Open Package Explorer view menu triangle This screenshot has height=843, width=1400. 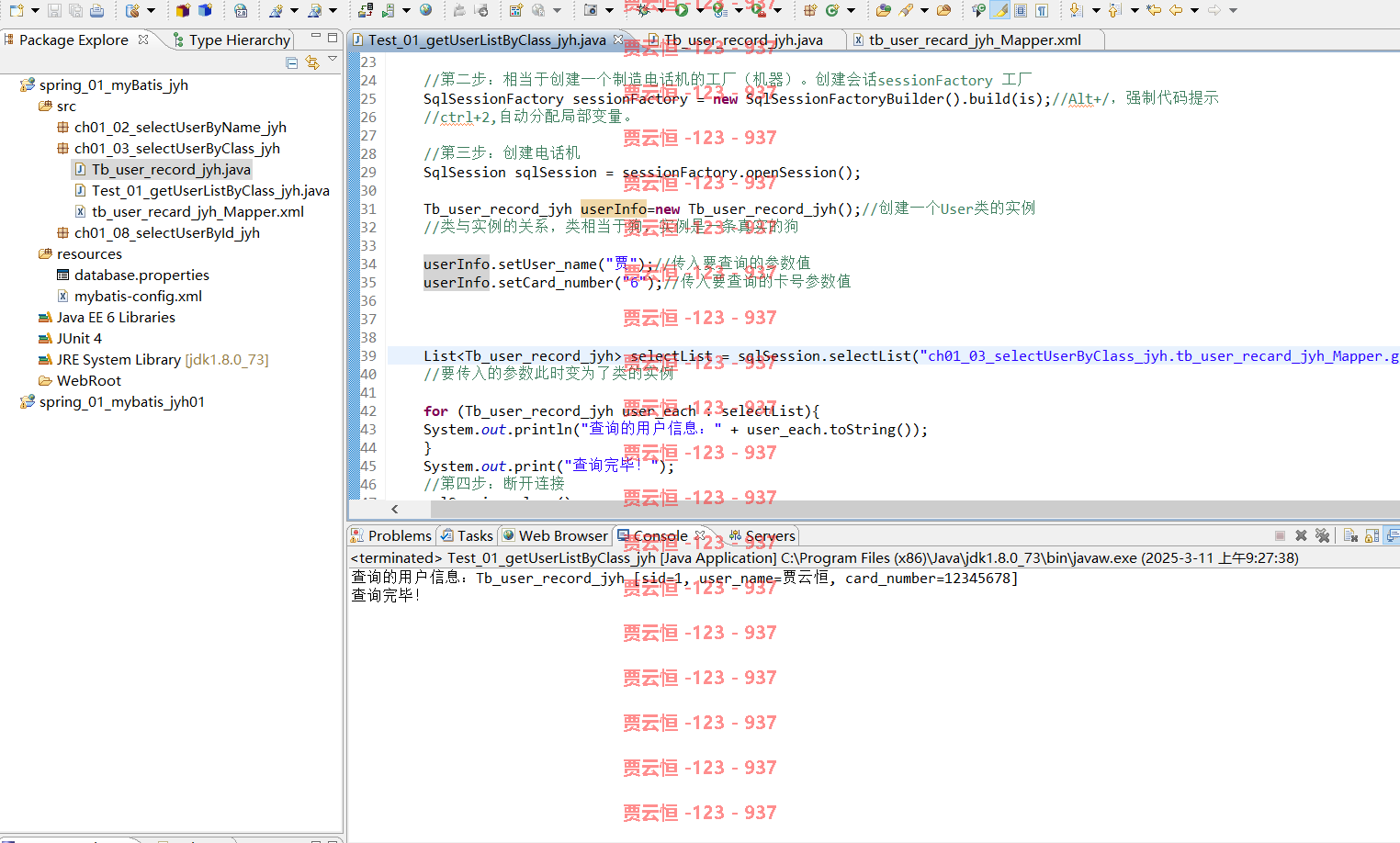(333, 60)
